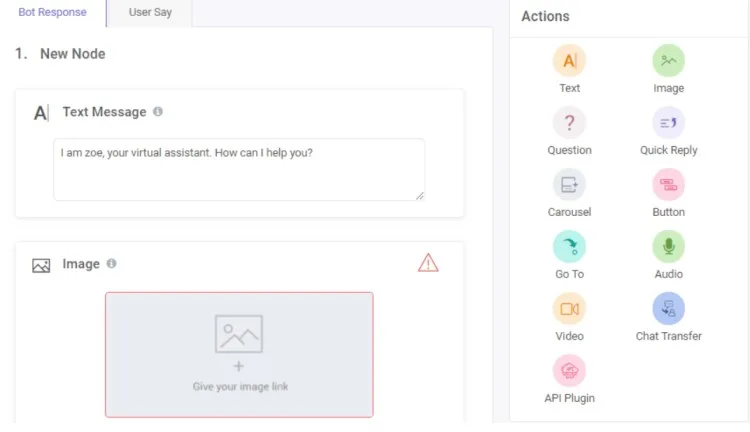Click the New Node title

(72, 54)
